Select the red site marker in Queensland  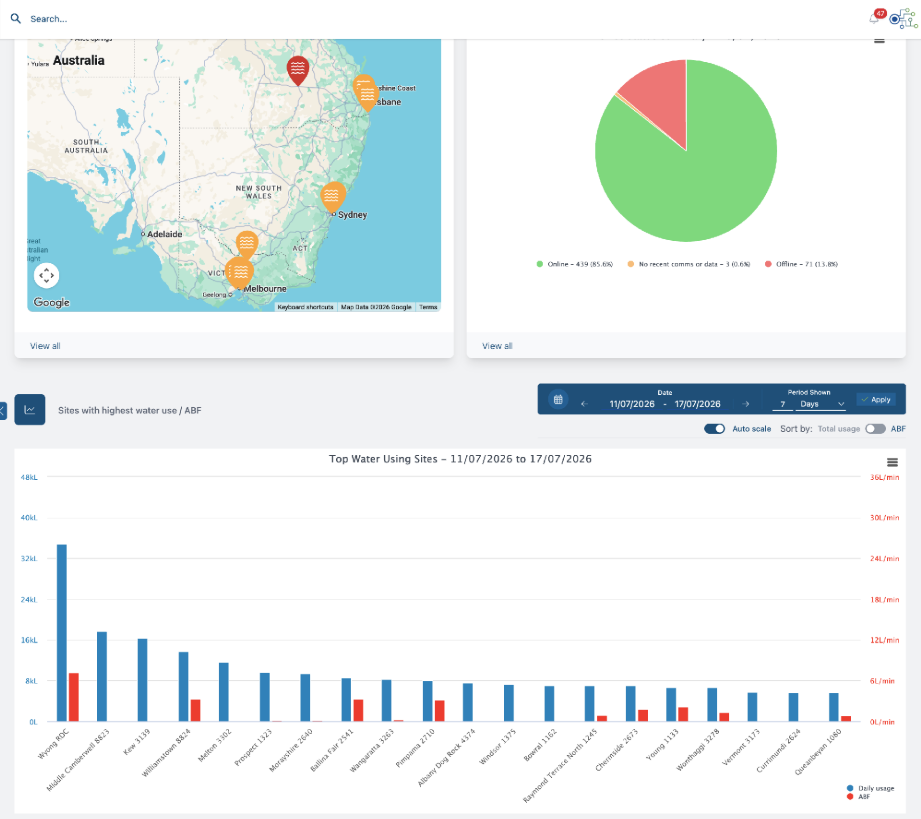point(298,71)
